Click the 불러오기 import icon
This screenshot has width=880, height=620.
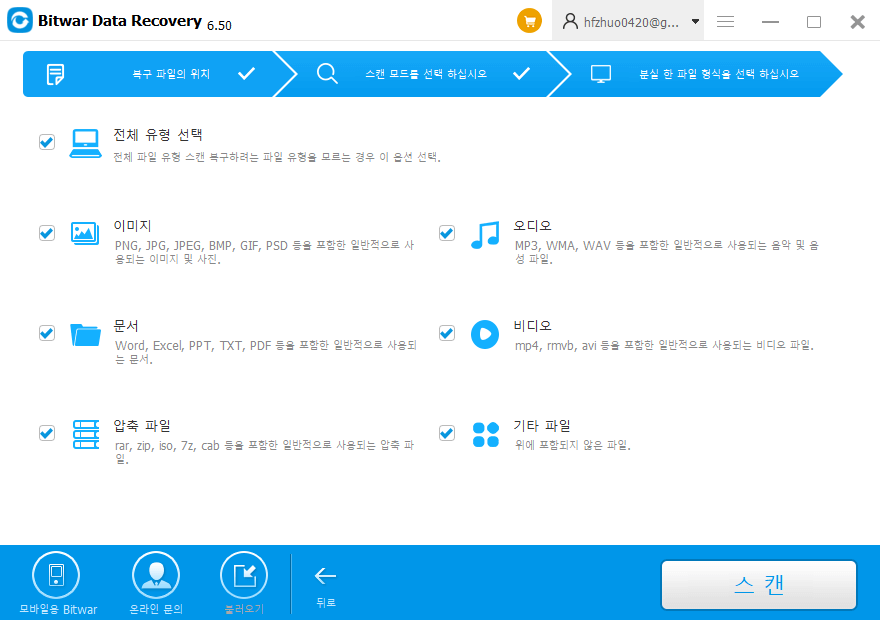click(244, 575)
